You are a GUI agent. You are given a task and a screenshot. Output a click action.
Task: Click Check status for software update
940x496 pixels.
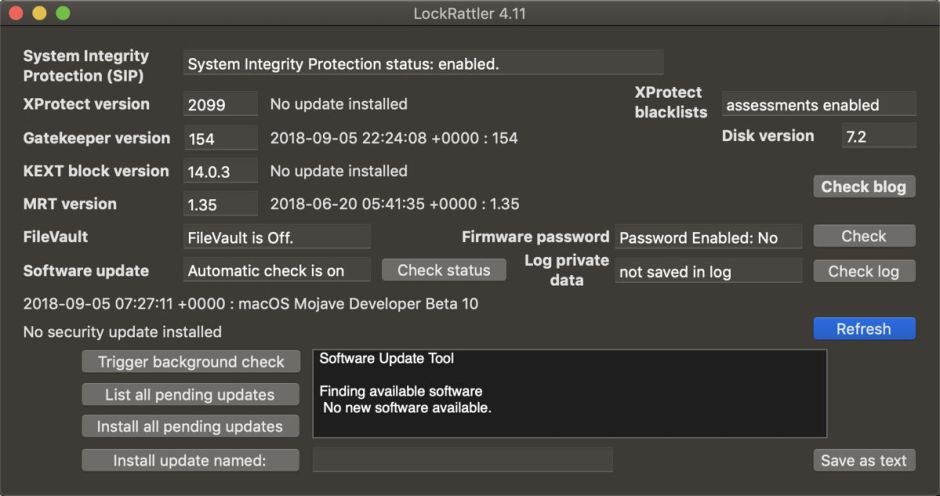[x=444, y=270]
